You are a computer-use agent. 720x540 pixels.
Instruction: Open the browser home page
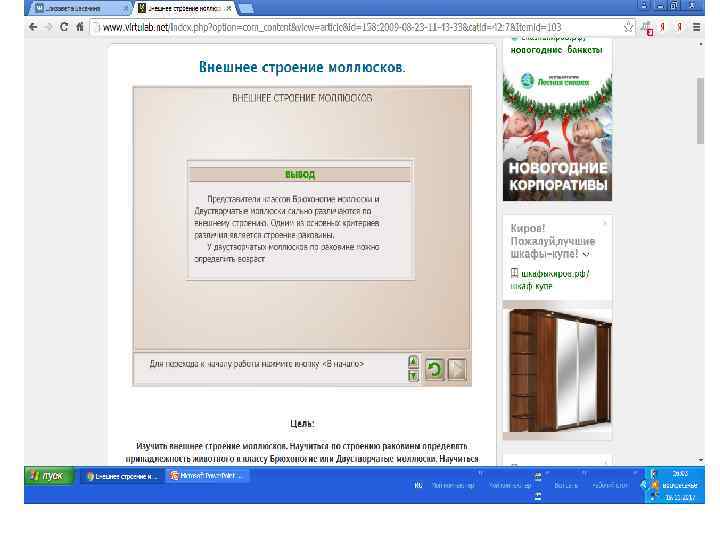[x=79, y=27]
